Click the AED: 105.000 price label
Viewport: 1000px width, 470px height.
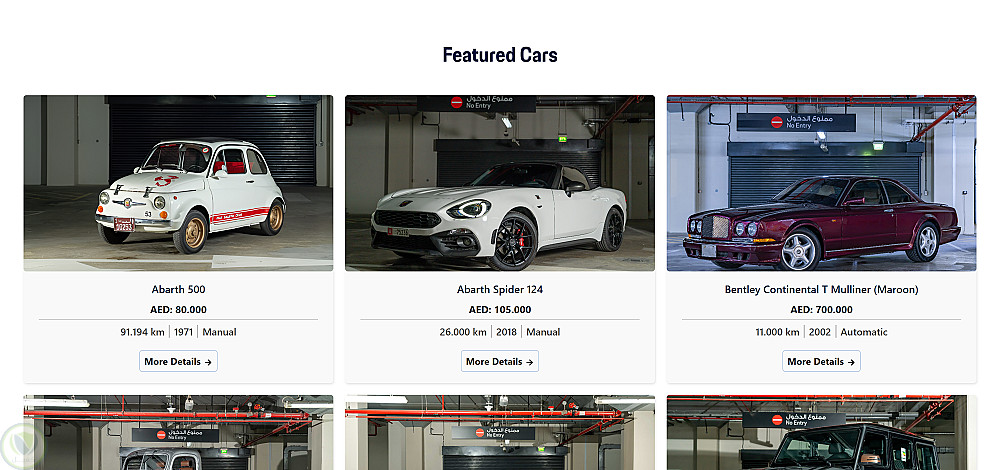point(499,310)
